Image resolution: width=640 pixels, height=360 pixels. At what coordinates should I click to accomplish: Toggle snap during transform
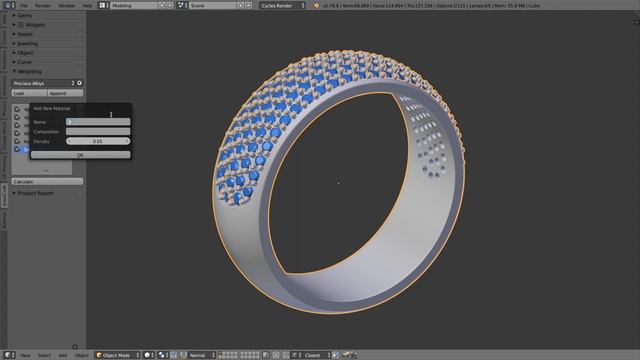coord(286,355)
